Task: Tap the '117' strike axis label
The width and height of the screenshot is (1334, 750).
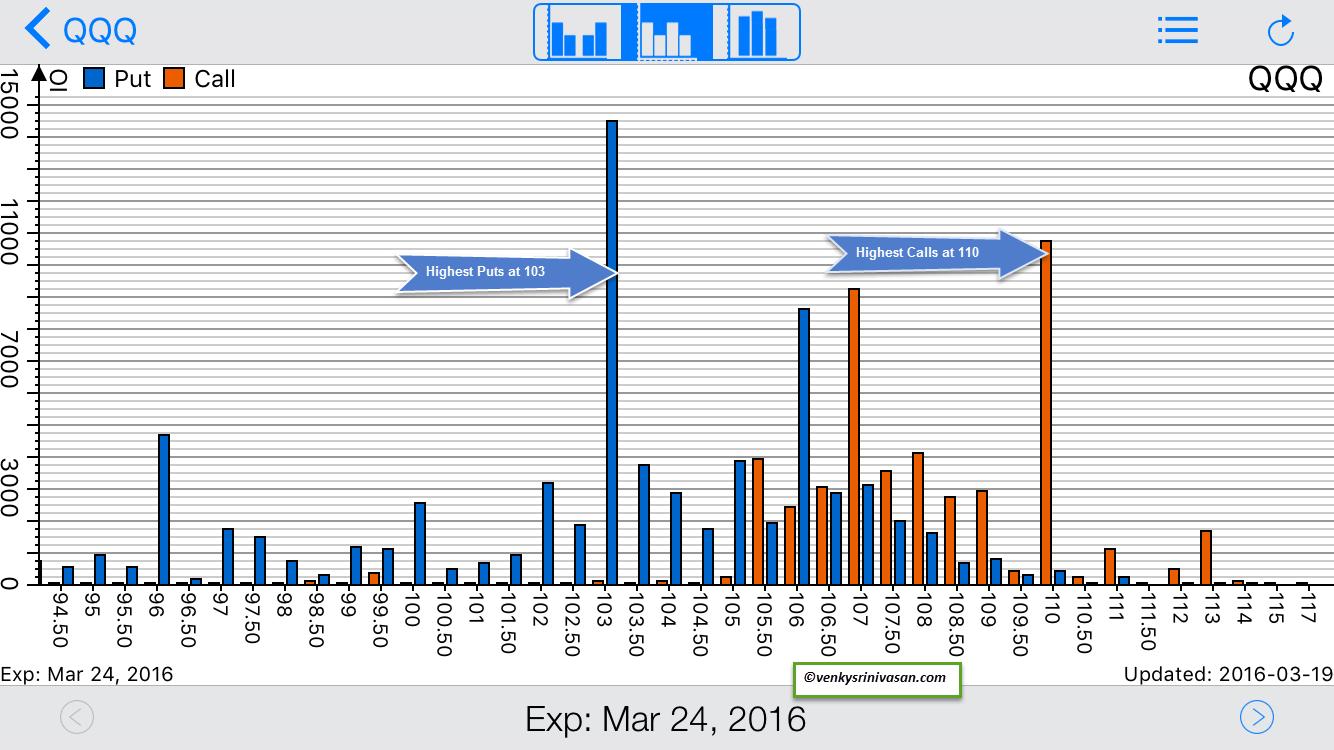Action: pyautogui.click(x=1306, y=607)
